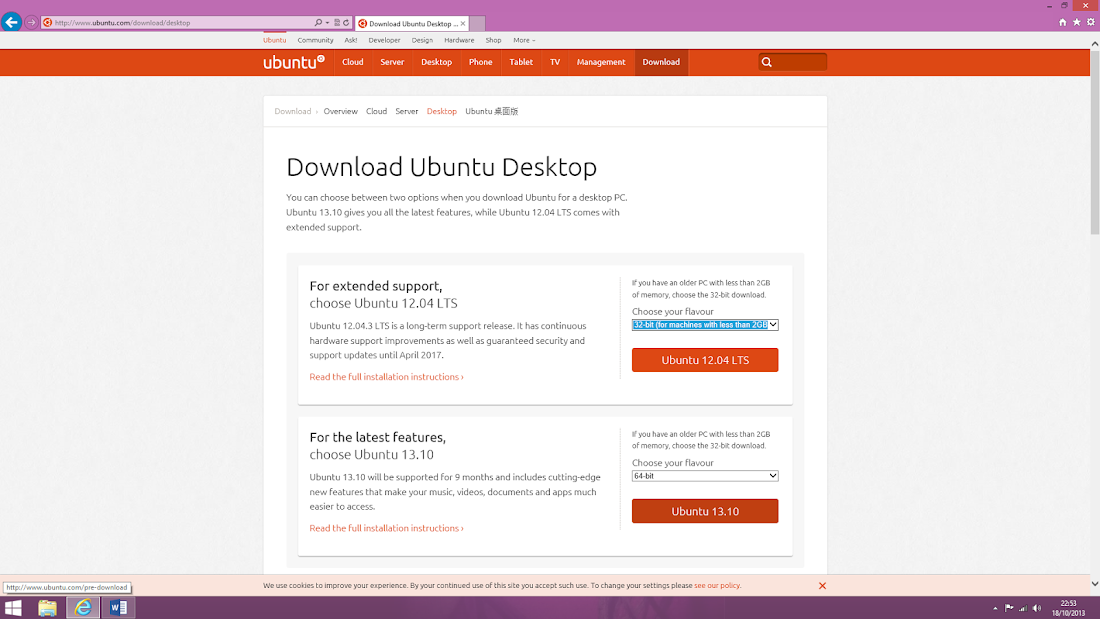
Task: Click the 'For the latest features,' heading
Action: click(x=377, y=437)
